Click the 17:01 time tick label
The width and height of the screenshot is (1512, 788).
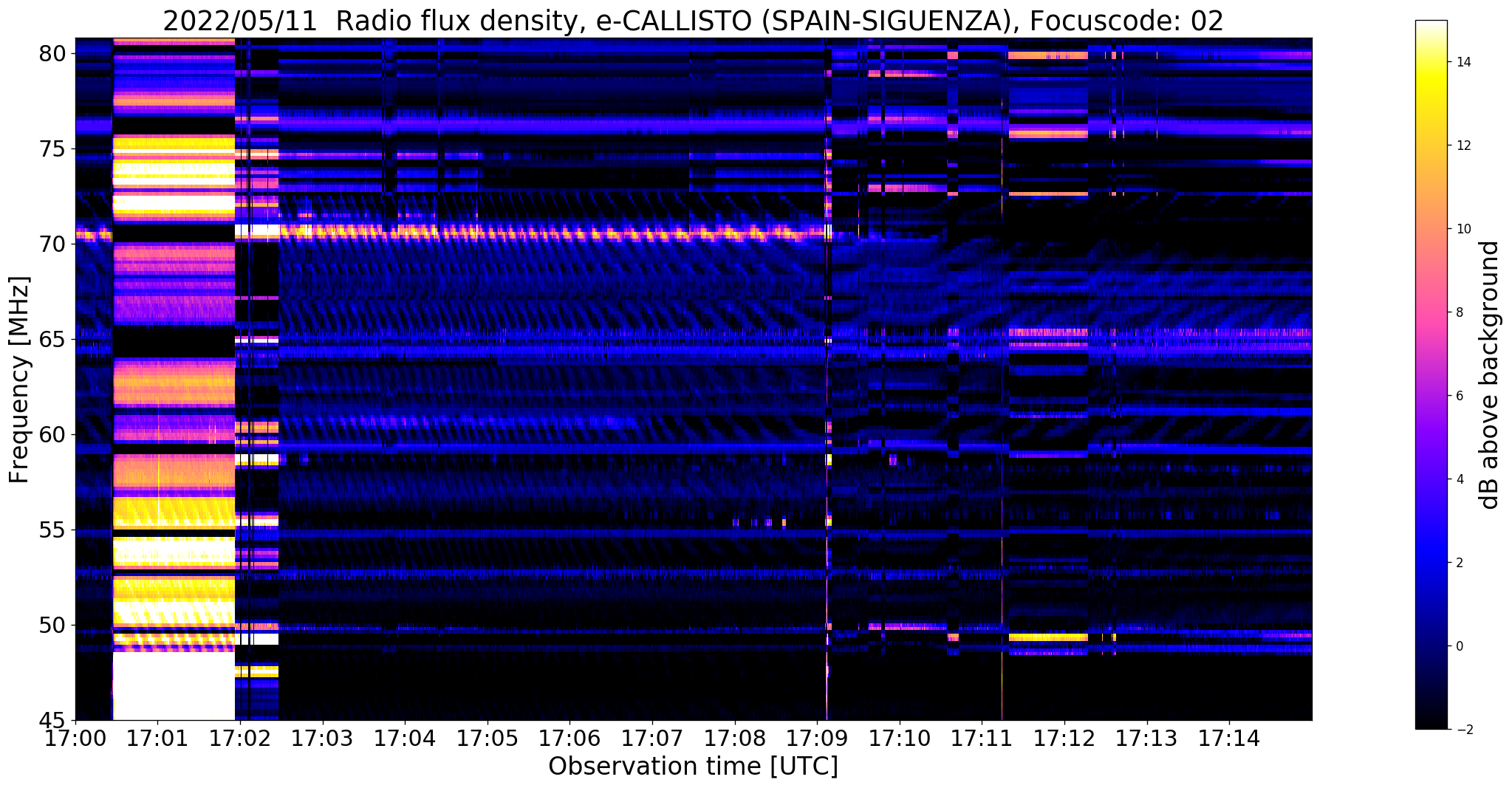[157, 738]
